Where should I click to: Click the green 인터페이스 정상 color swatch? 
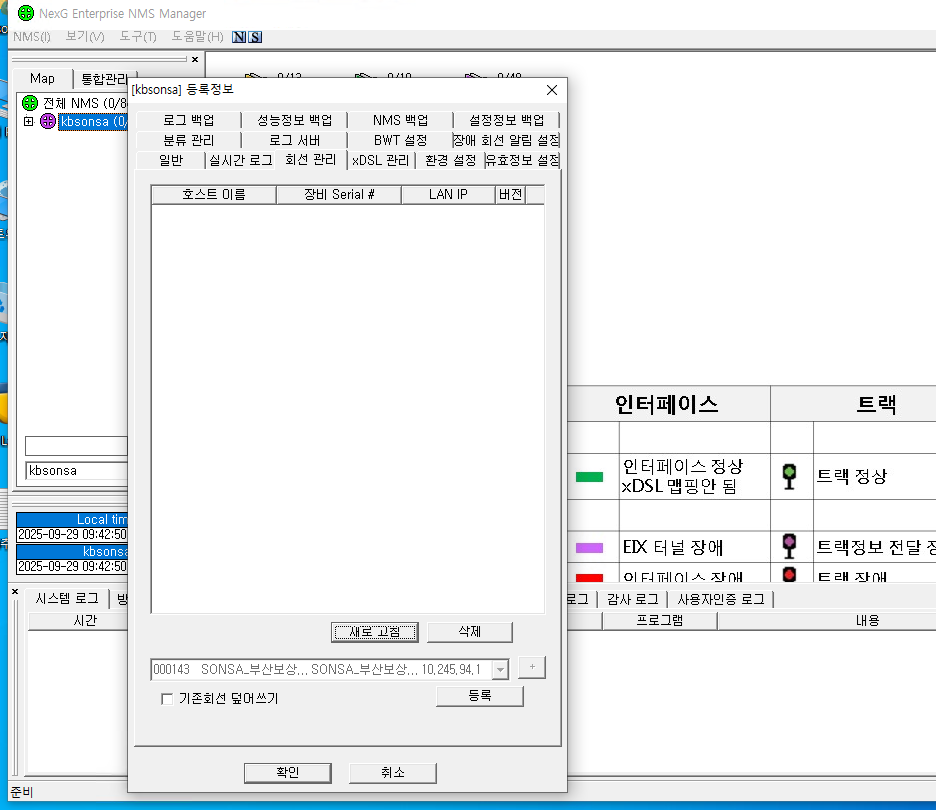(589, 477)
